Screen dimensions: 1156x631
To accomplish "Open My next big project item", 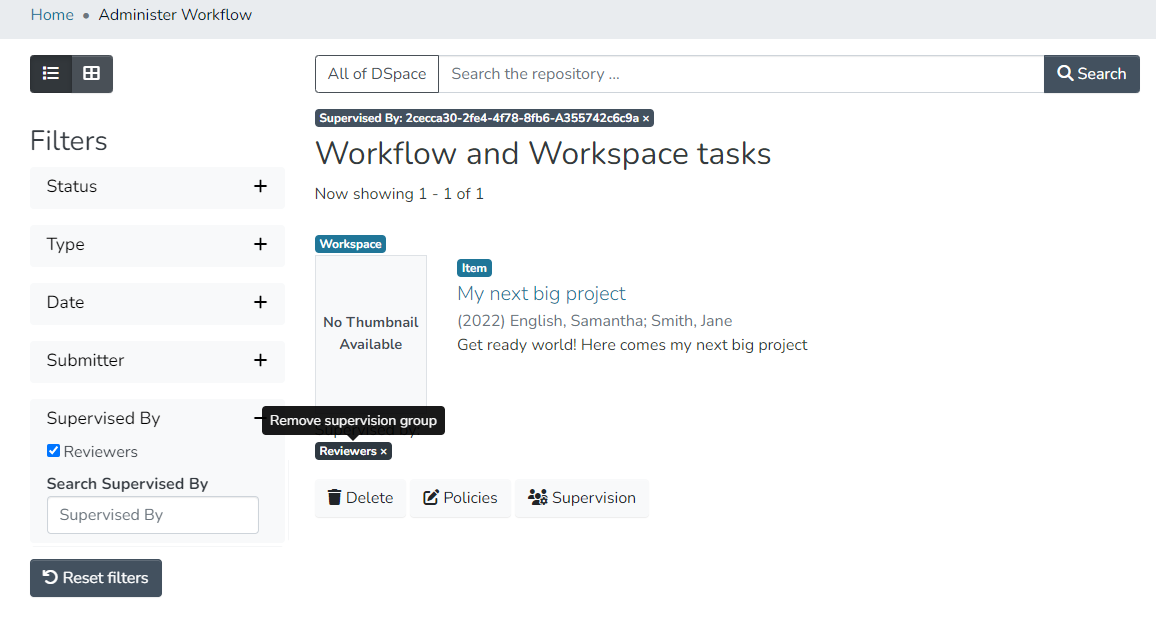I will [x=541, y=293].
